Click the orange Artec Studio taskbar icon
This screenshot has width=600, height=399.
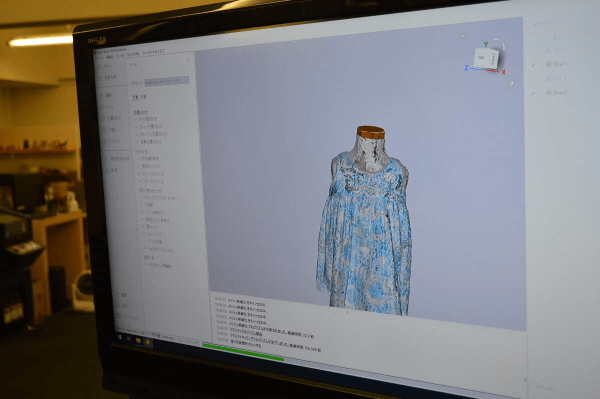147,342
